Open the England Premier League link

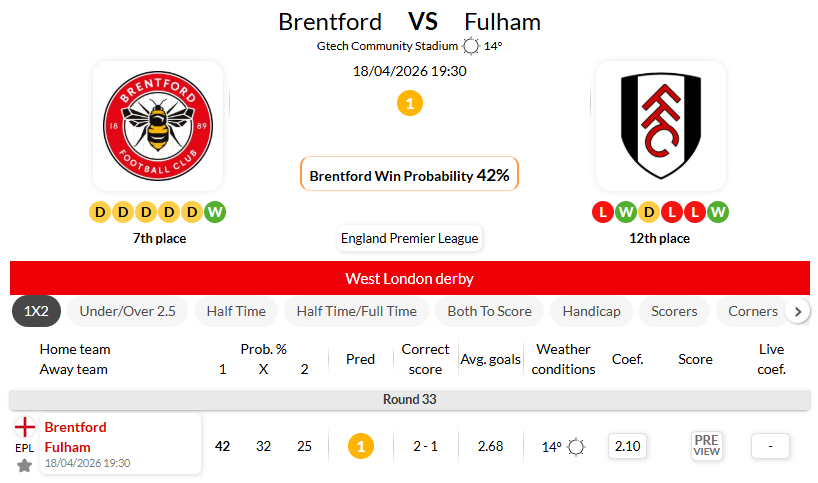point(410,238)
